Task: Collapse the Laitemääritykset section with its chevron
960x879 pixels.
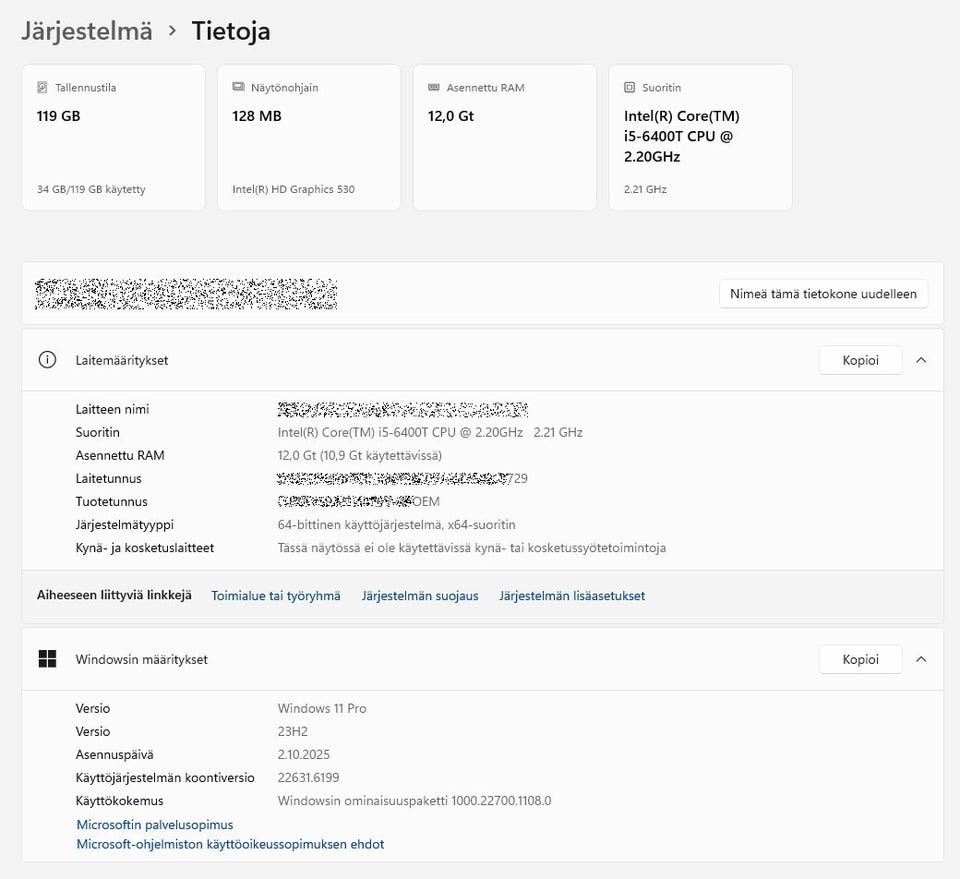Action: 921,360
